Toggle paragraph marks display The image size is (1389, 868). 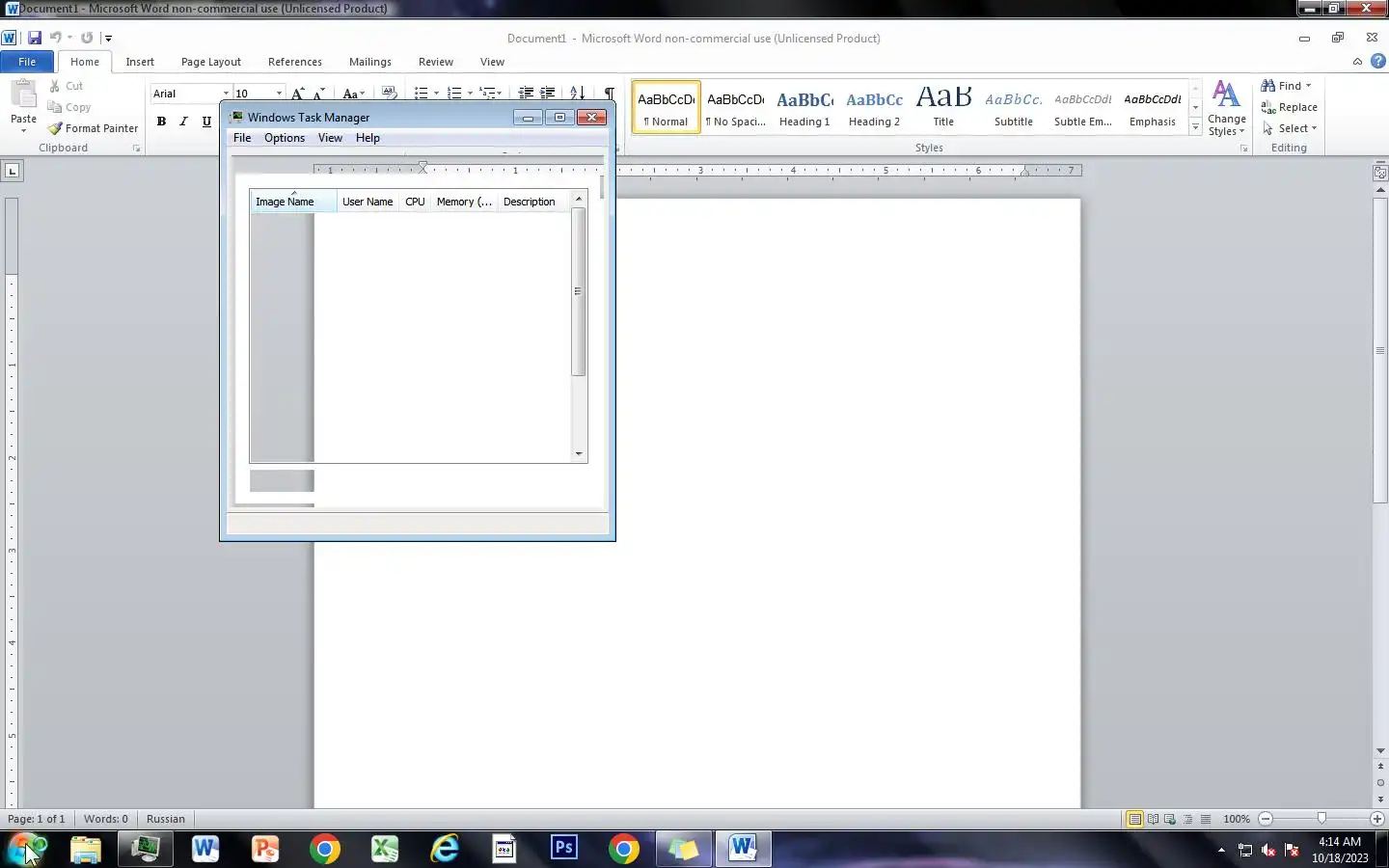pos(608,94)
